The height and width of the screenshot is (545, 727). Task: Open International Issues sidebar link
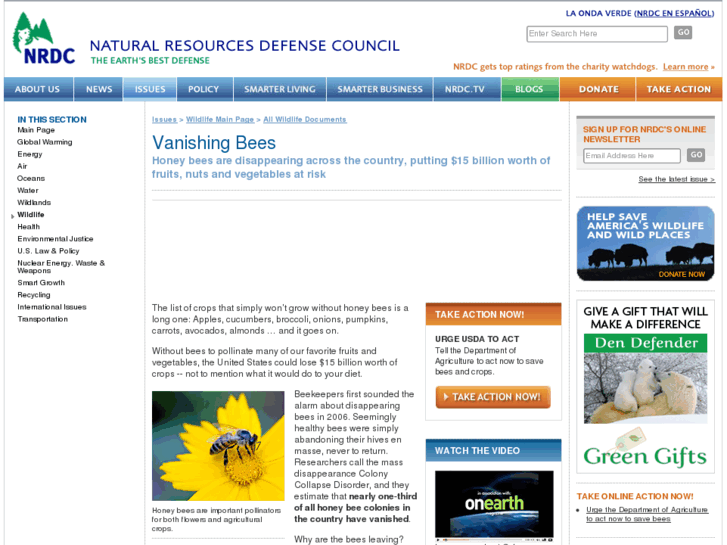click(x=51, y=307)
